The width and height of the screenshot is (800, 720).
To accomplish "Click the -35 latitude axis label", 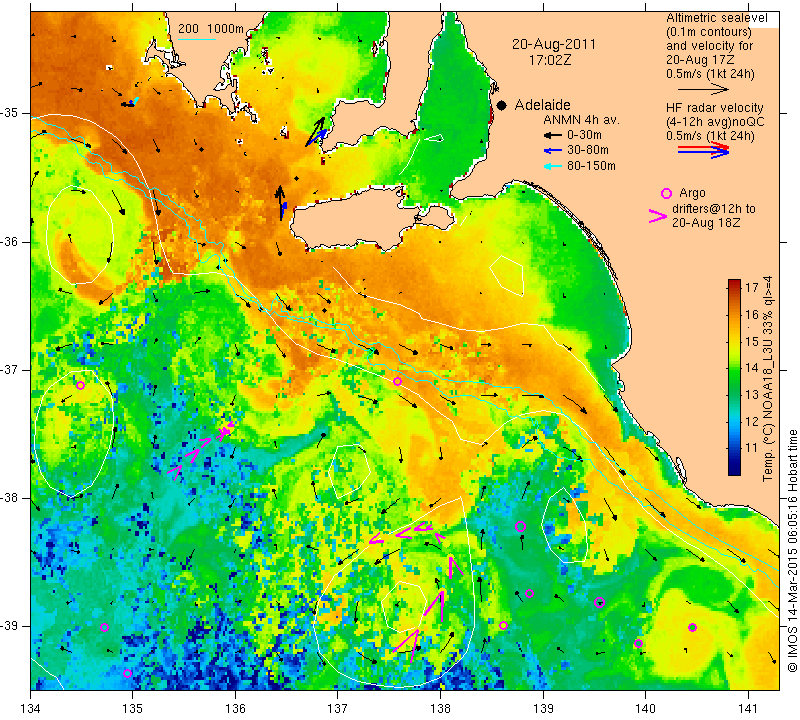I will click(10, 113).
